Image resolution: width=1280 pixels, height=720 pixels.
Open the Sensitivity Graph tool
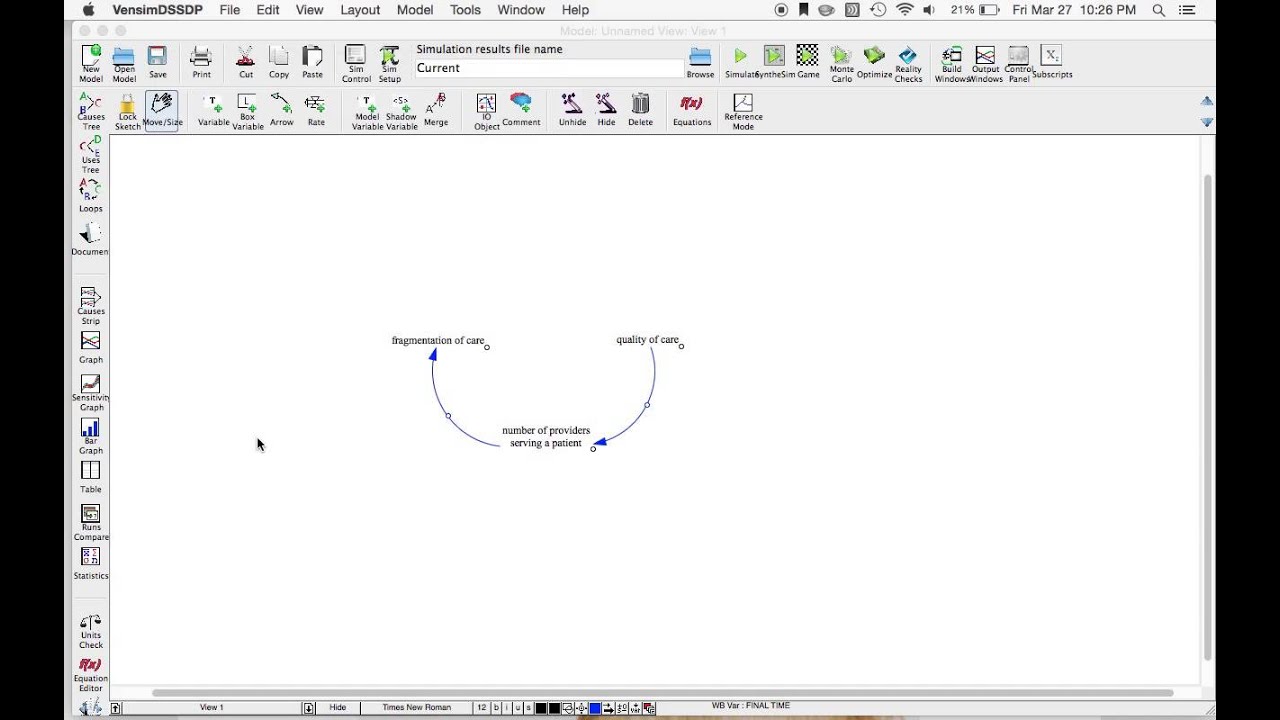pyautogui.click(x=91, y=393)
